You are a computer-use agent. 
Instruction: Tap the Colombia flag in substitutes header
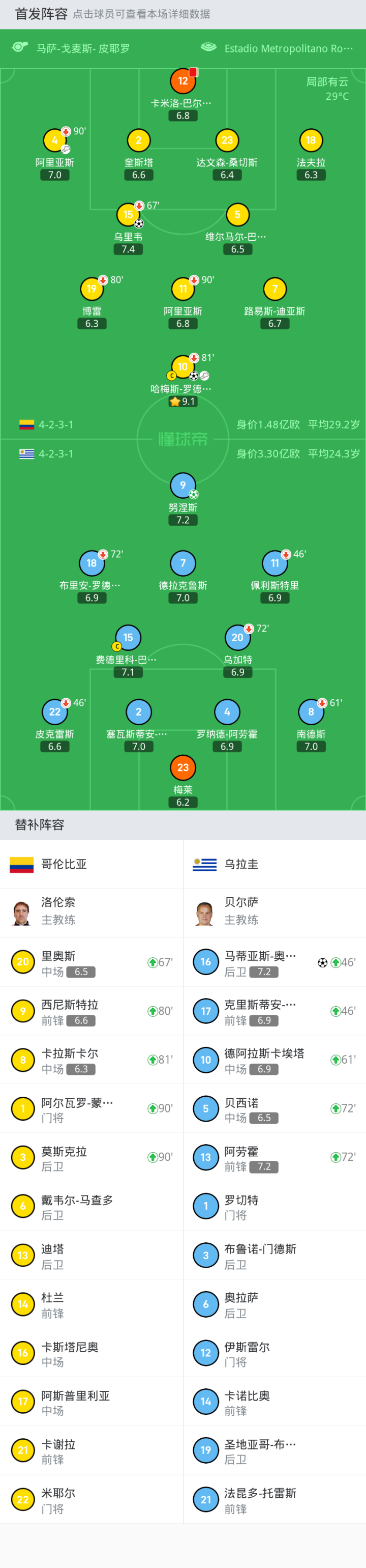pyautogui.click(x=22, y=864)
